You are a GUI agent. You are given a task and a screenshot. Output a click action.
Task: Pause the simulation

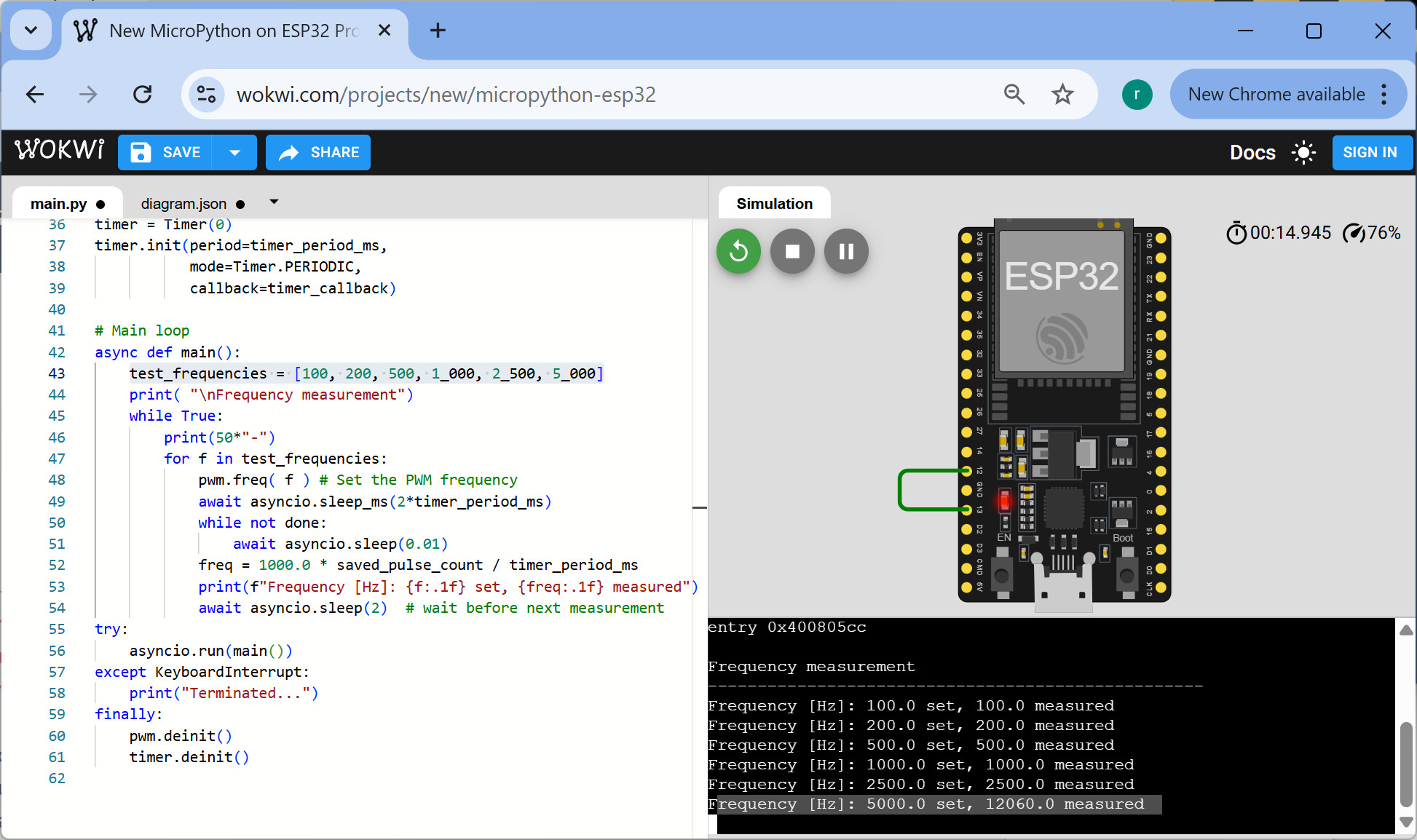846,251
